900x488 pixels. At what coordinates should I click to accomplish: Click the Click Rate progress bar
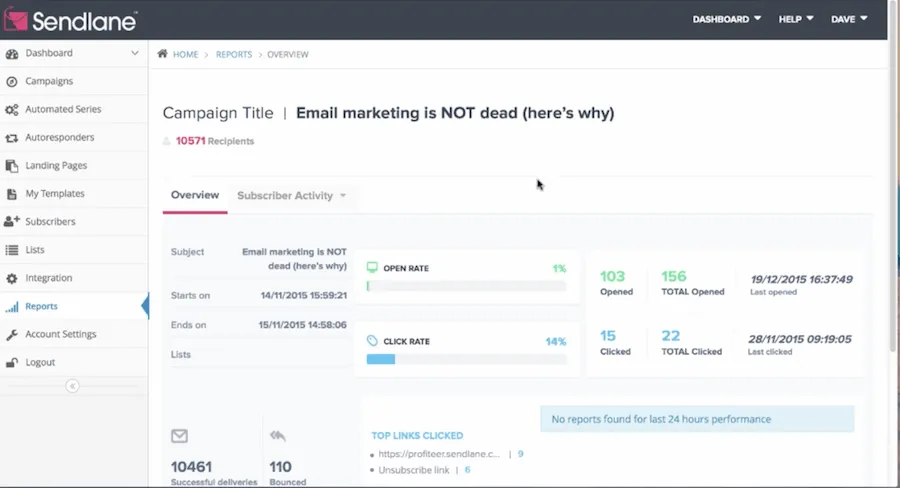click(x=466, y=359)
